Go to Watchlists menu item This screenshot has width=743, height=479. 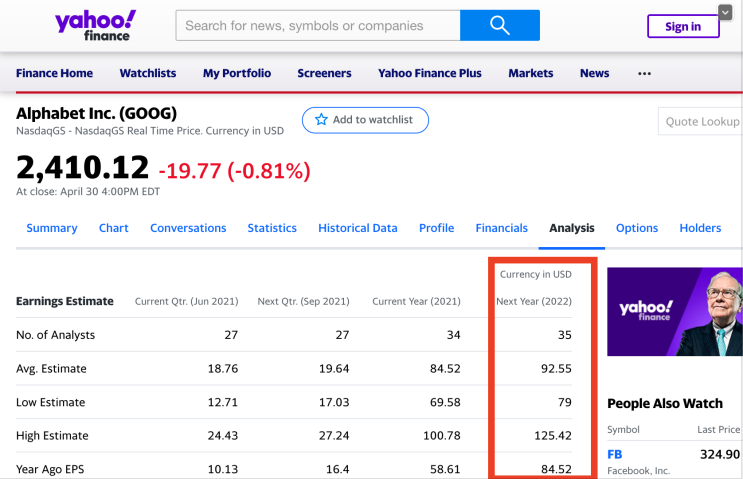pos(148,73)
